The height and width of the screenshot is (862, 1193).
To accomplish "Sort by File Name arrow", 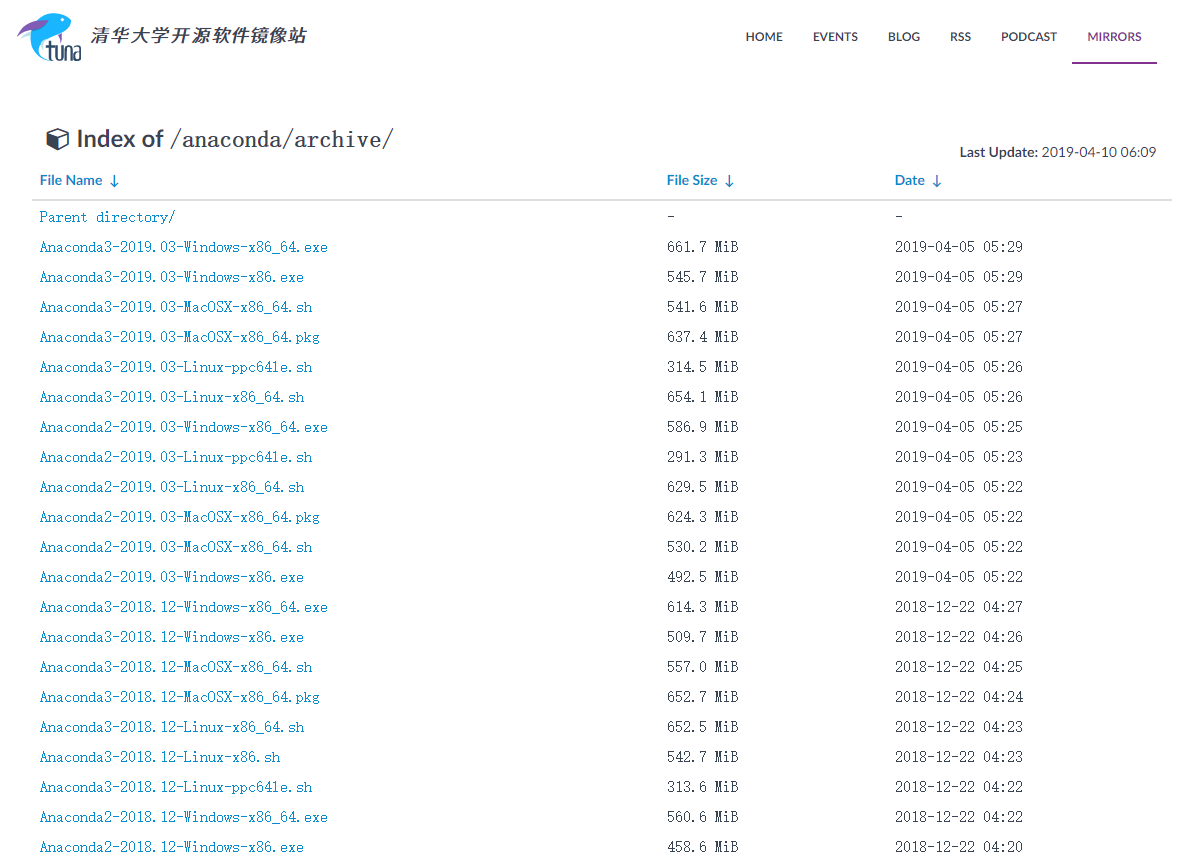I will (x=114, y=181).
